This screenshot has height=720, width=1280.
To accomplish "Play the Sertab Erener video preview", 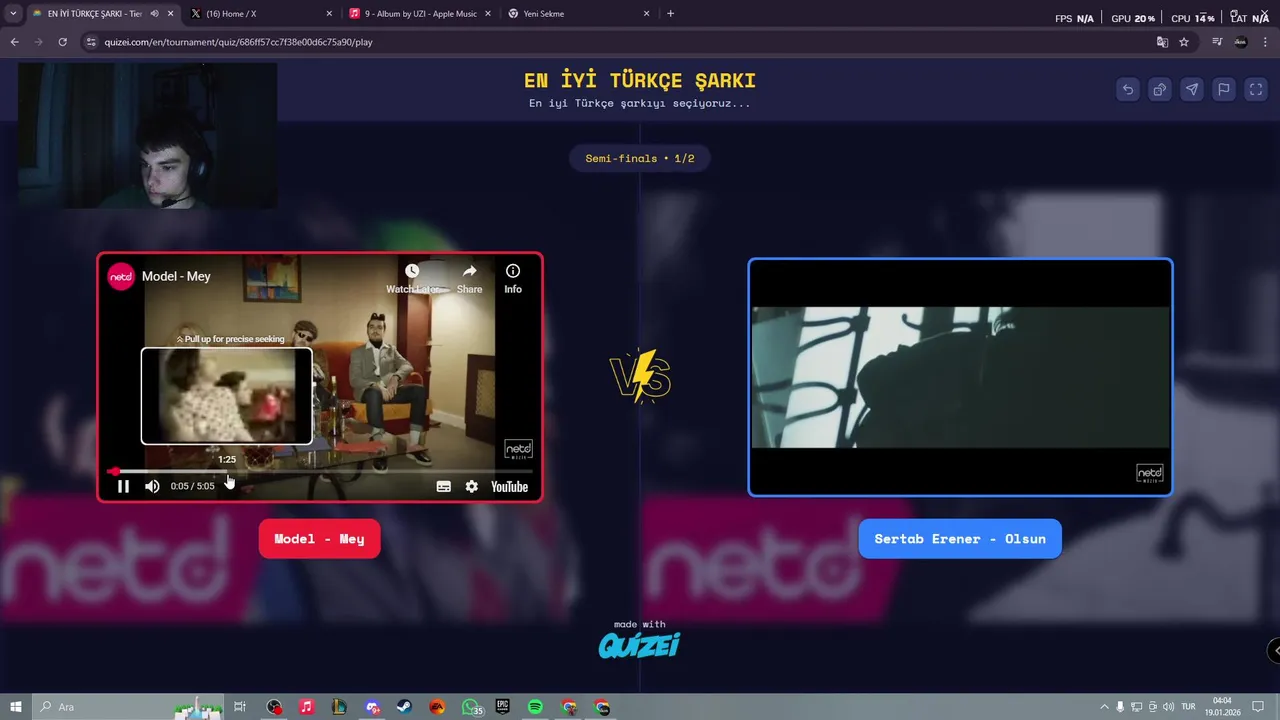I will point(960,377).
